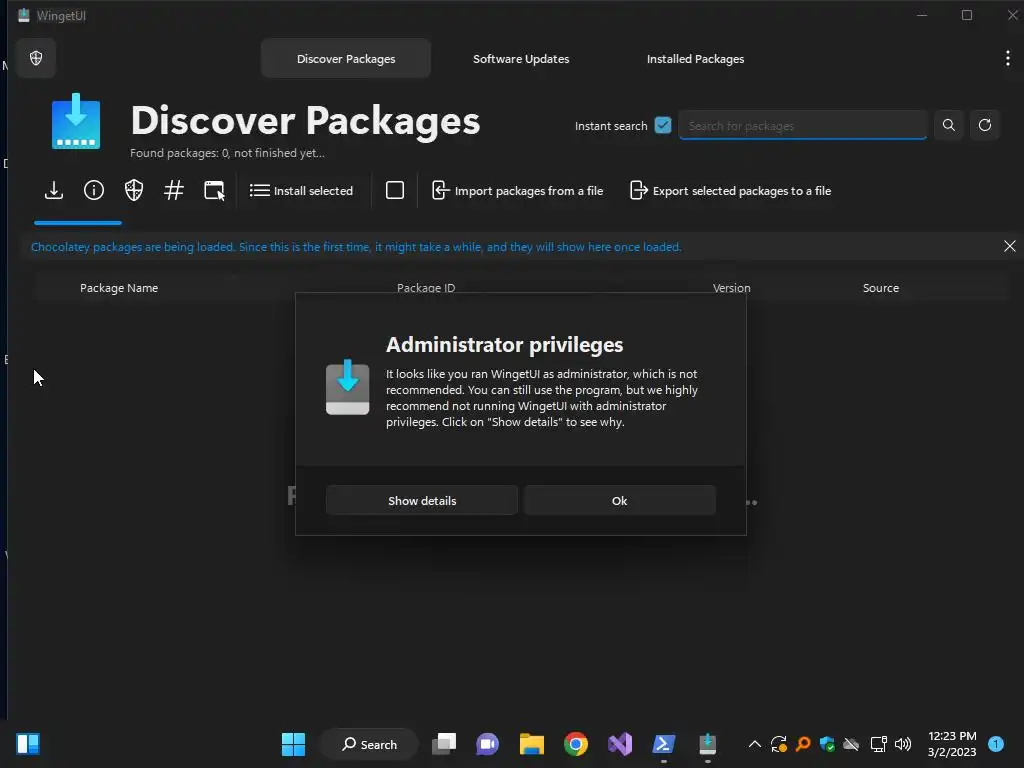
Task: Click the widgets icon on the taskbar
Action: 28,744
